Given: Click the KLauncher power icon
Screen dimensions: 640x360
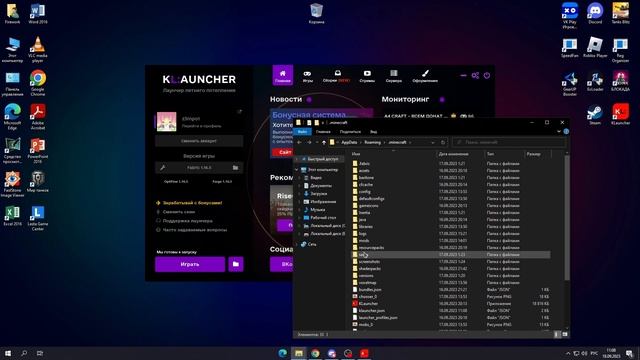Looking at the screenshot, I should [487, 76].
